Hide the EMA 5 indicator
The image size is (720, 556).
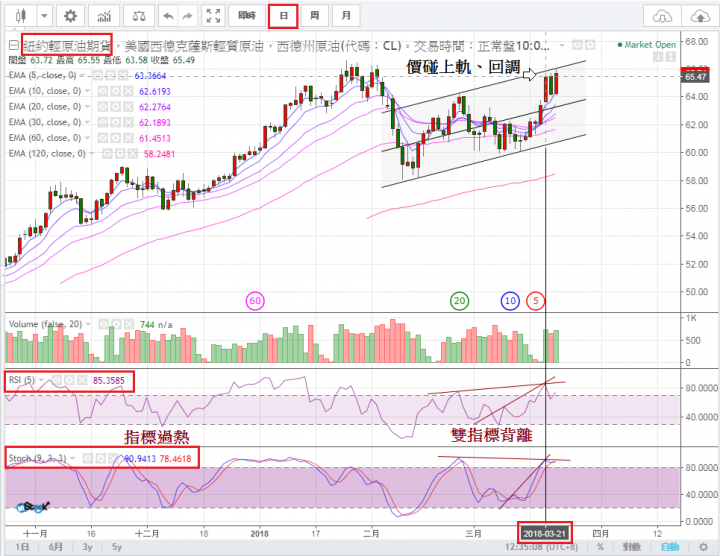click(x=98, y=76)
